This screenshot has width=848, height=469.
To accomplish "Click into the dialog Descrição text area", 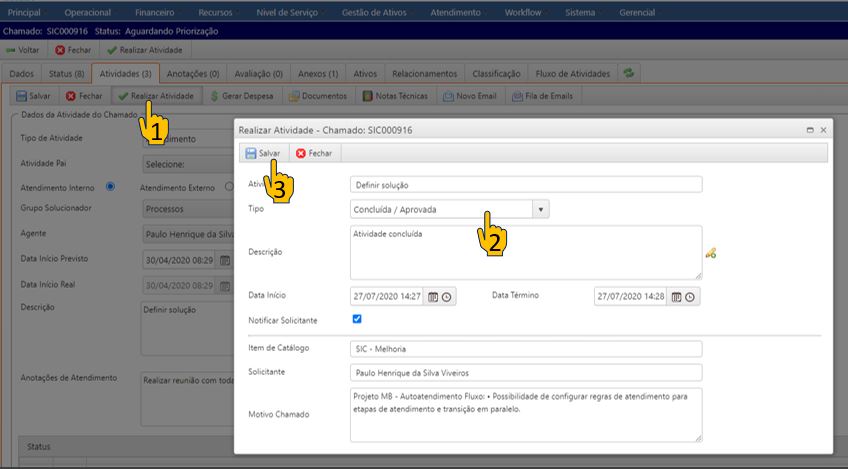I will click(525, 252).
